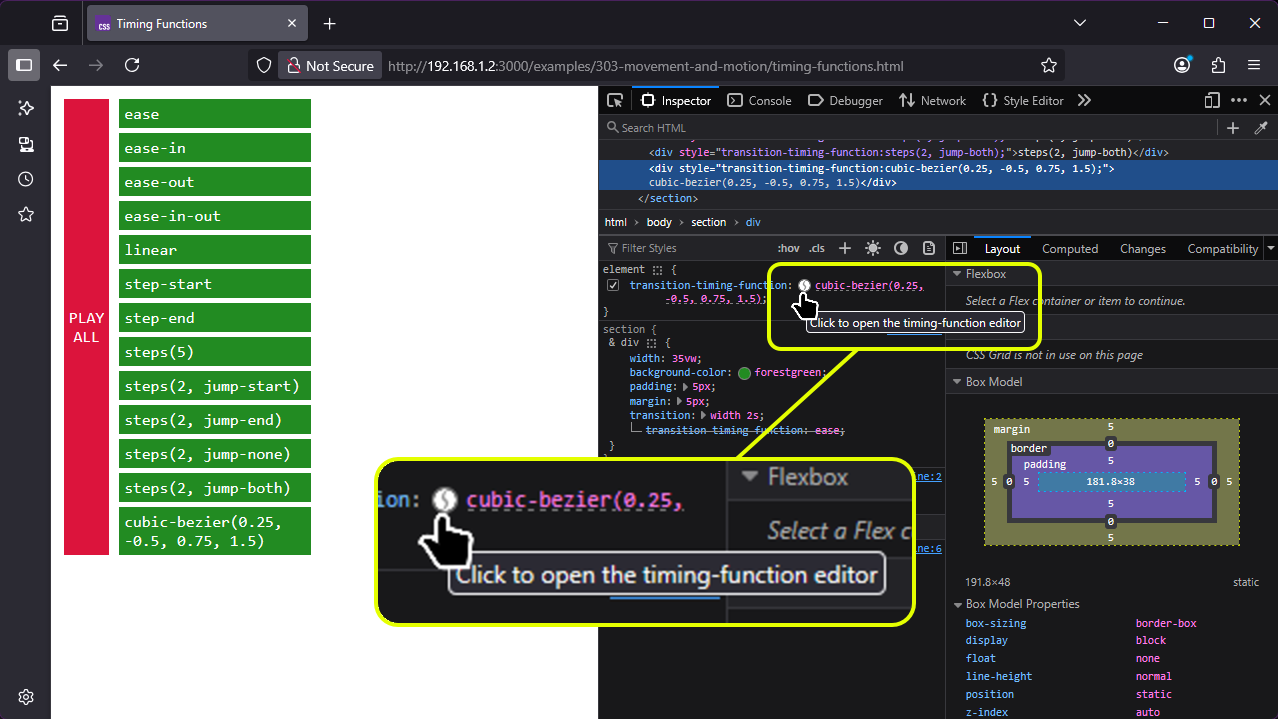Show more DevTools tabs chevron

(x=1084, y=101)
